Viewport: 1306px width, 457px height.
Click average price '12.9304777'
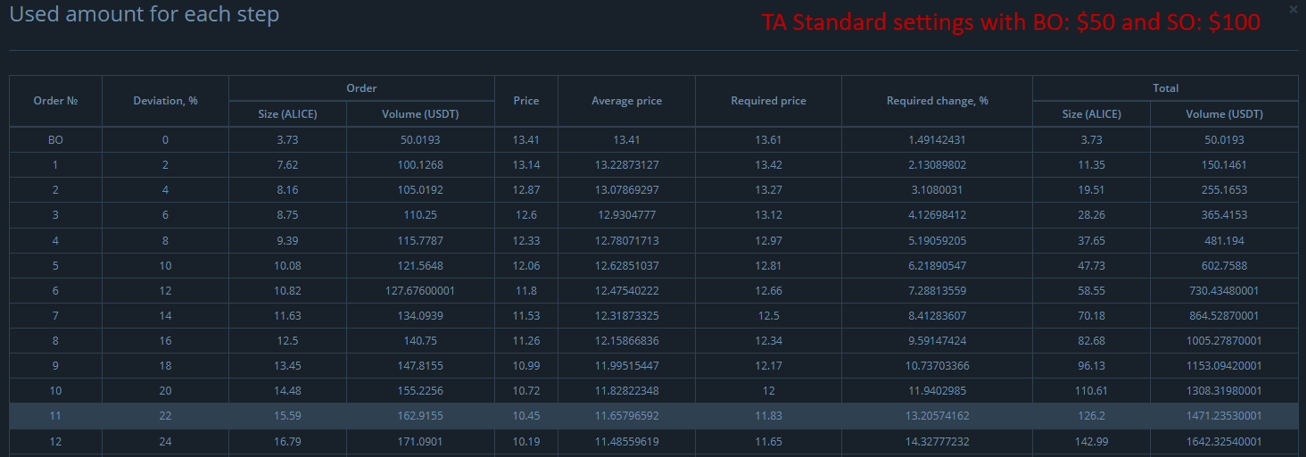coord(627,213)
